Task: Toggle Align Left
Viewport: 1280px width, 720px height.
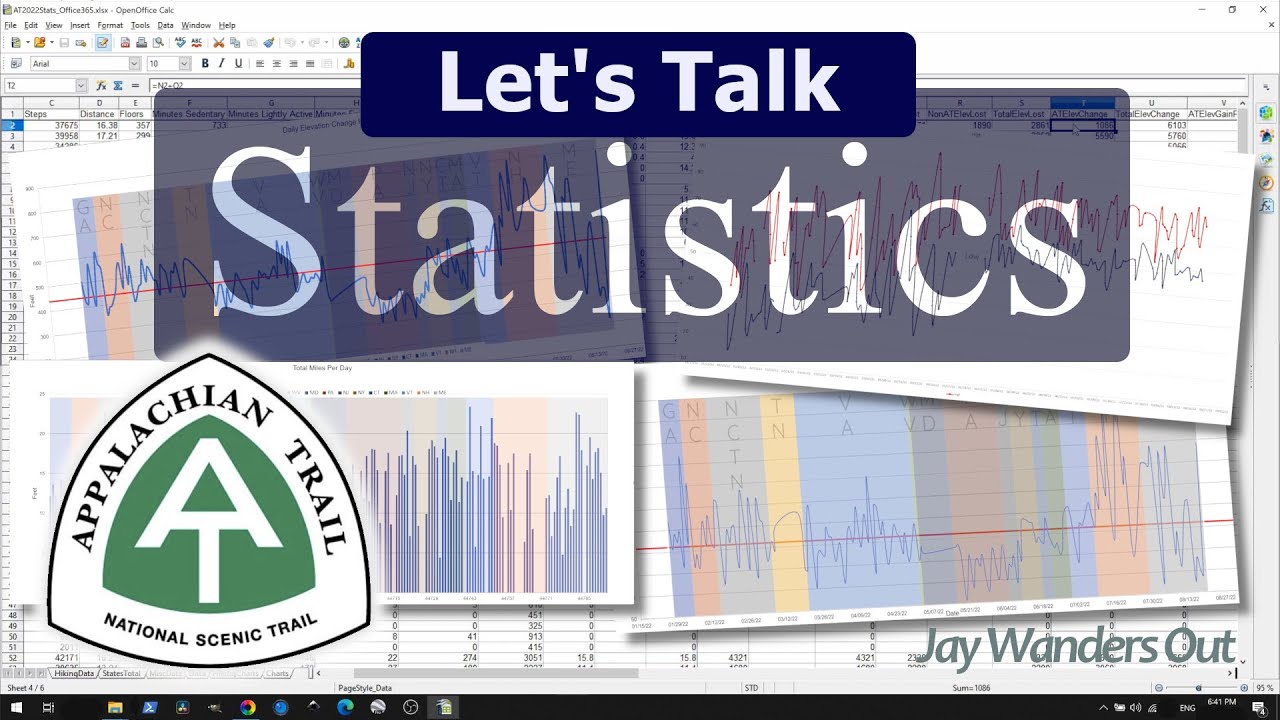Action: (260, 64)
